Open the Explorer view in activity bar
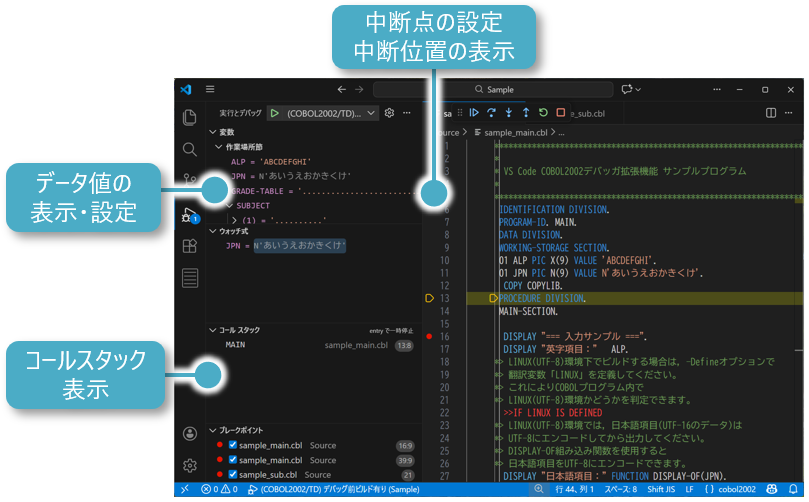 click(x=190, y=118)
